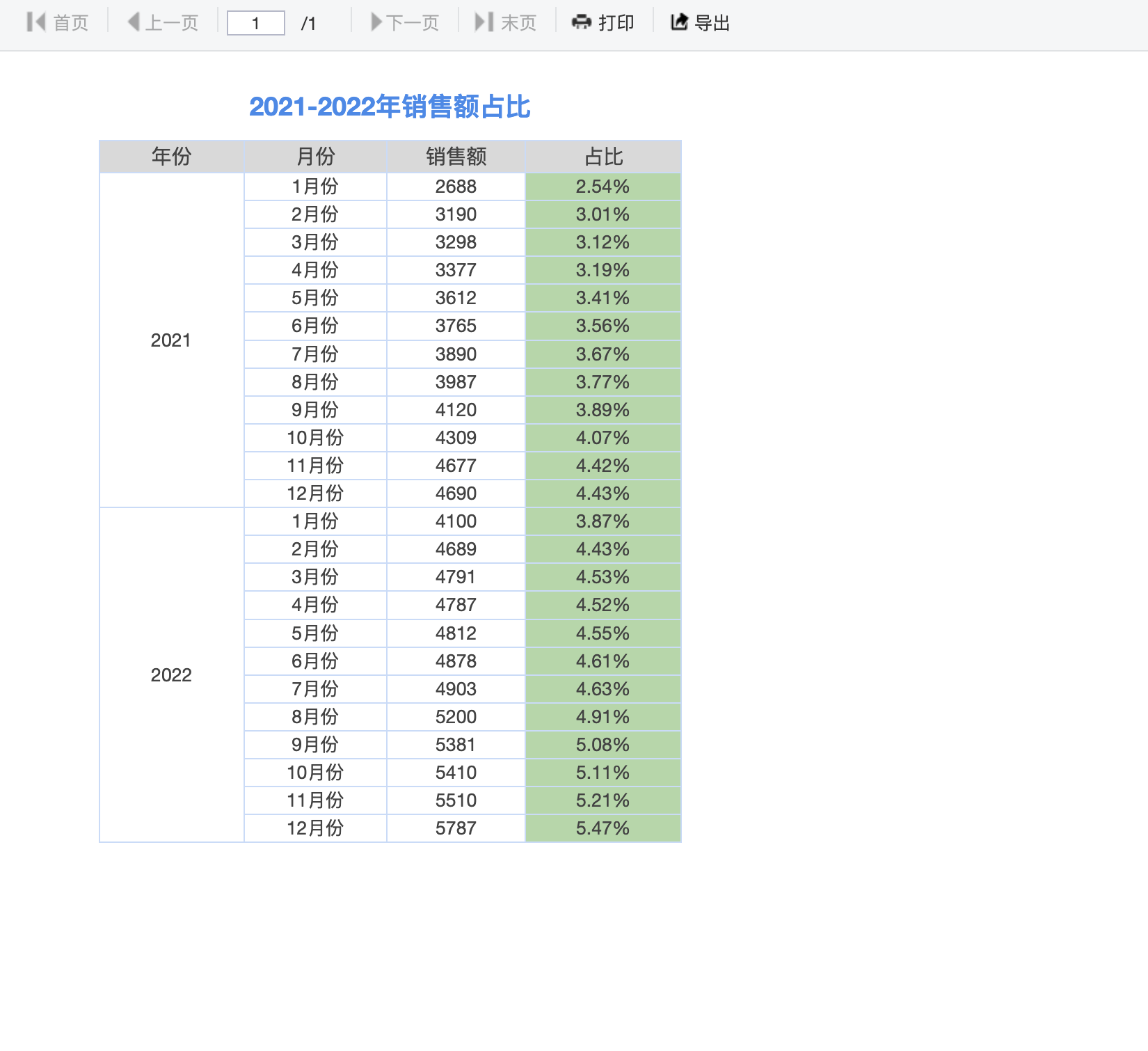The image size is (1148, 1051).
Task: Select the green 5.47% percentage cell
Action: [x=603, y=828]
